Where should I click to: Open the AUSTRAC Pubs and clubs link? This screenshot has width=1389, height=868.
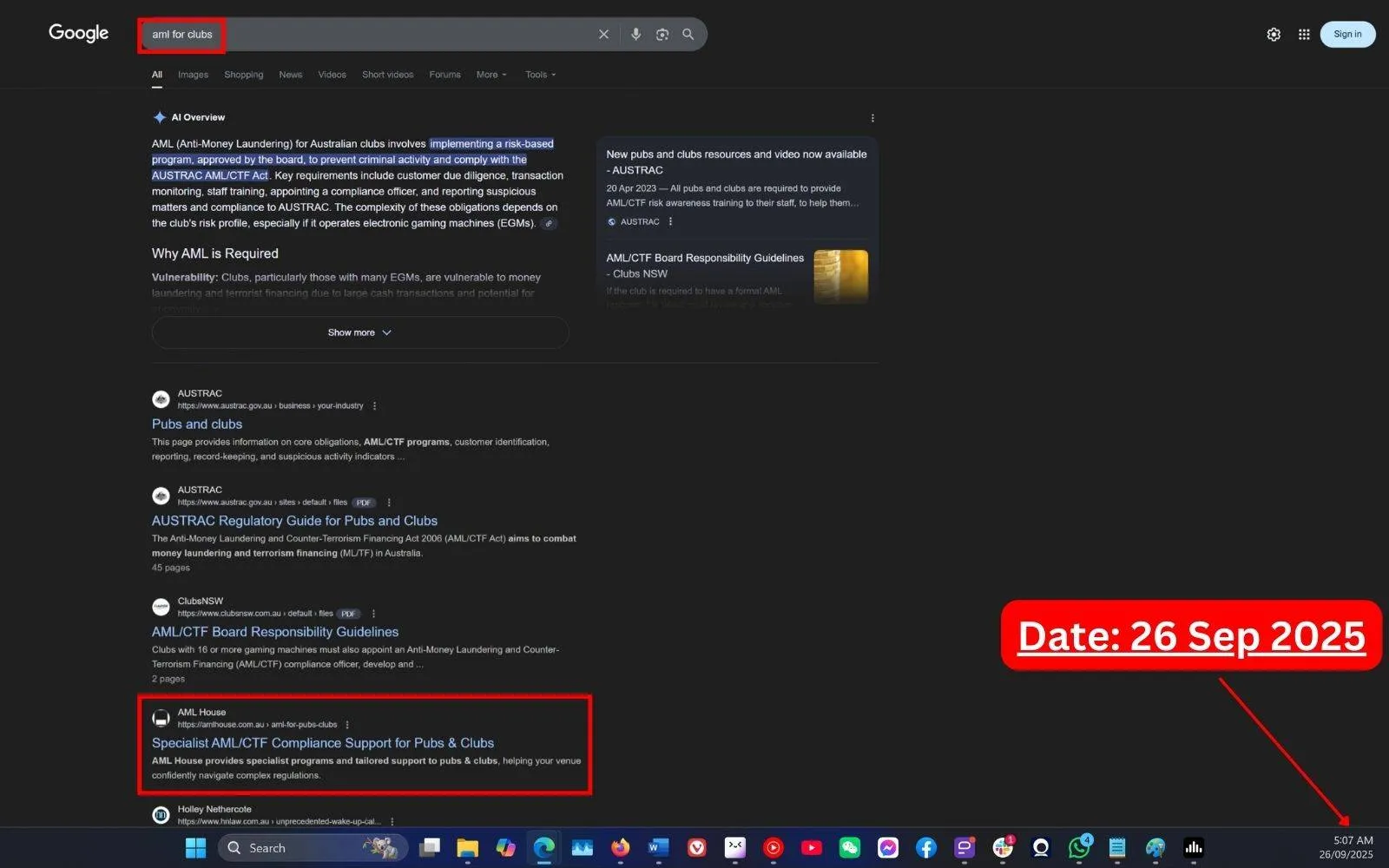pos(196,424)
